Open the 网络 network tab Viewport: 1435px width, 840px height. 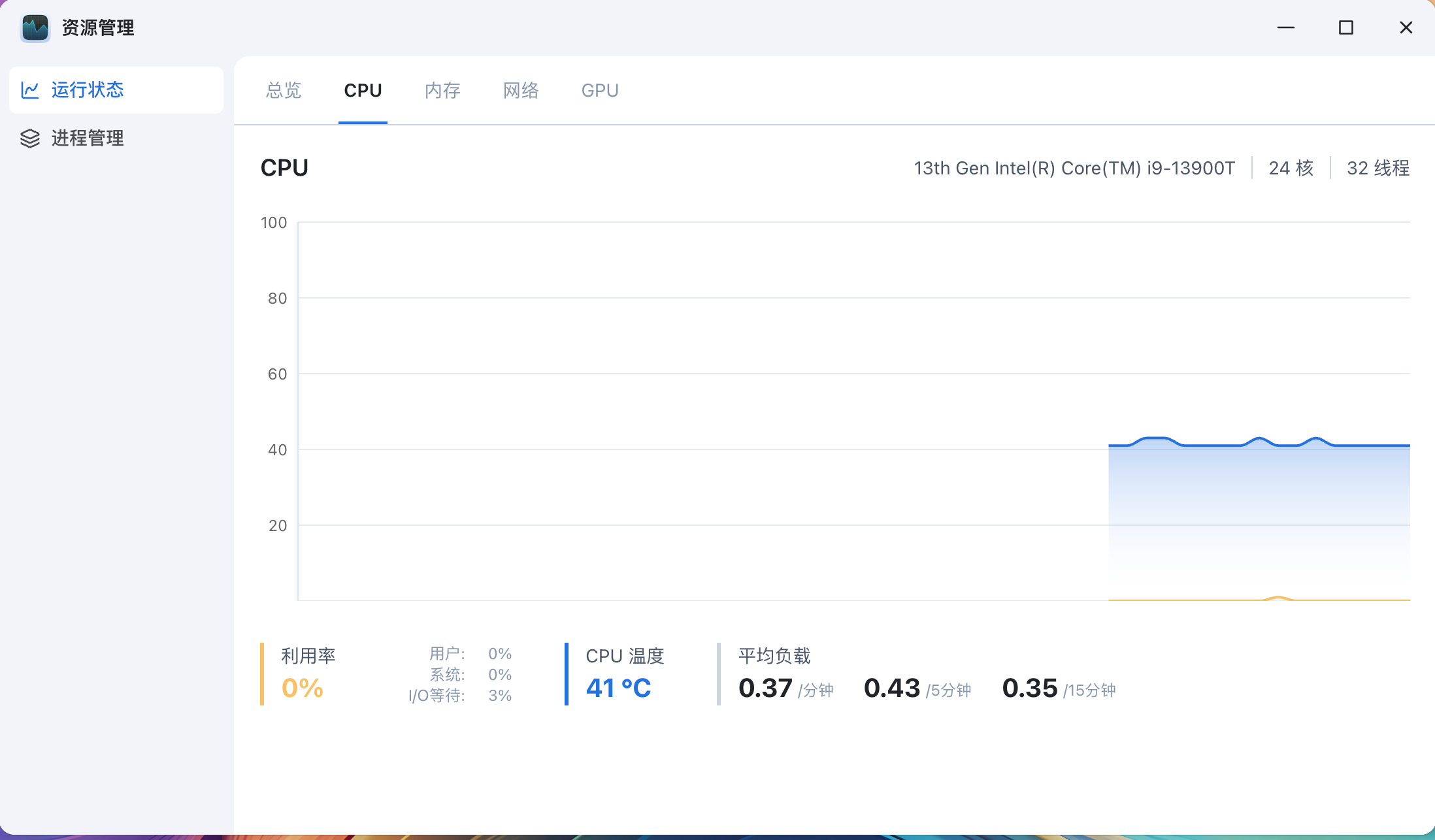tap(521, 90)
